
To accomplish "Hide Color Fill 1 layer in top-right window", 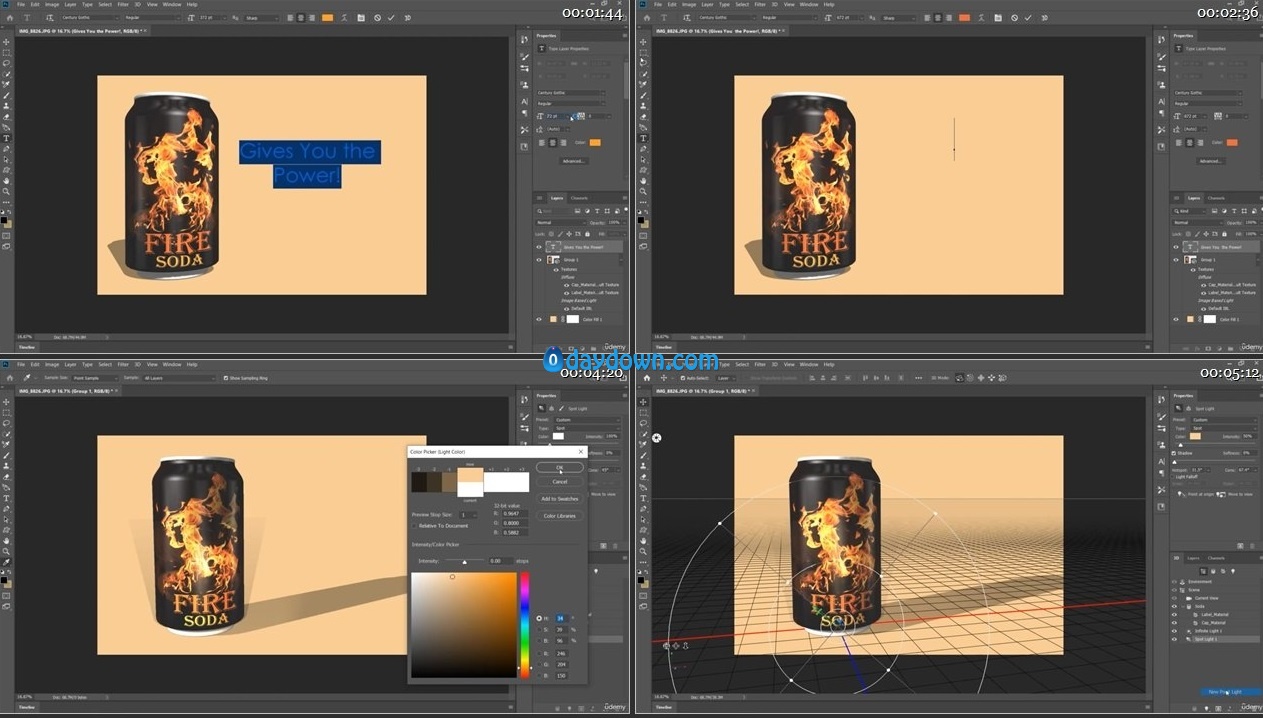I will pyautogui.click(x=1176, y=319).
